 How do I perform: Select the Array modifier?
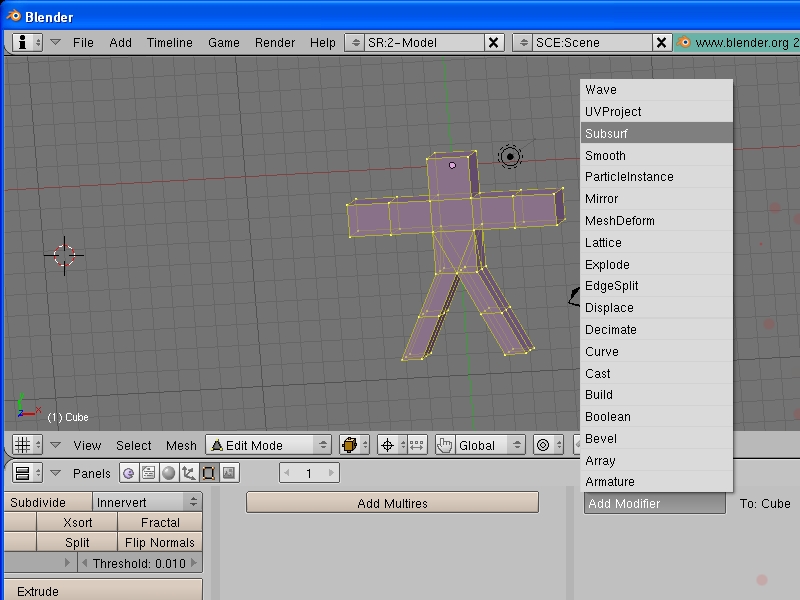point(657,460)
